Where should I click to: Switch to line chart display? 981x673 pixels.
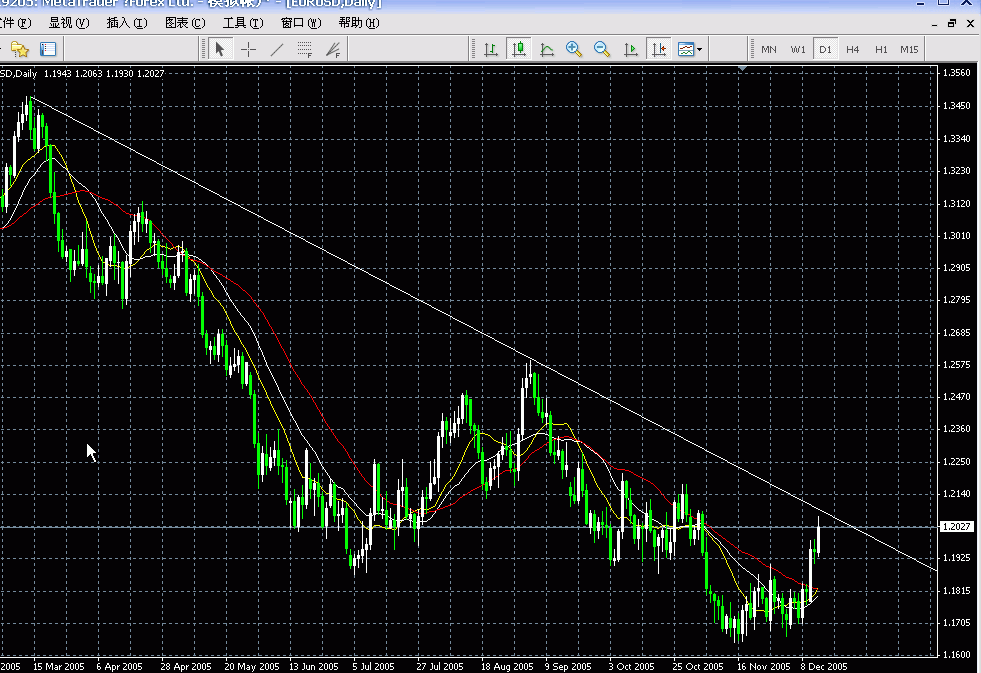tap(547, 49)
